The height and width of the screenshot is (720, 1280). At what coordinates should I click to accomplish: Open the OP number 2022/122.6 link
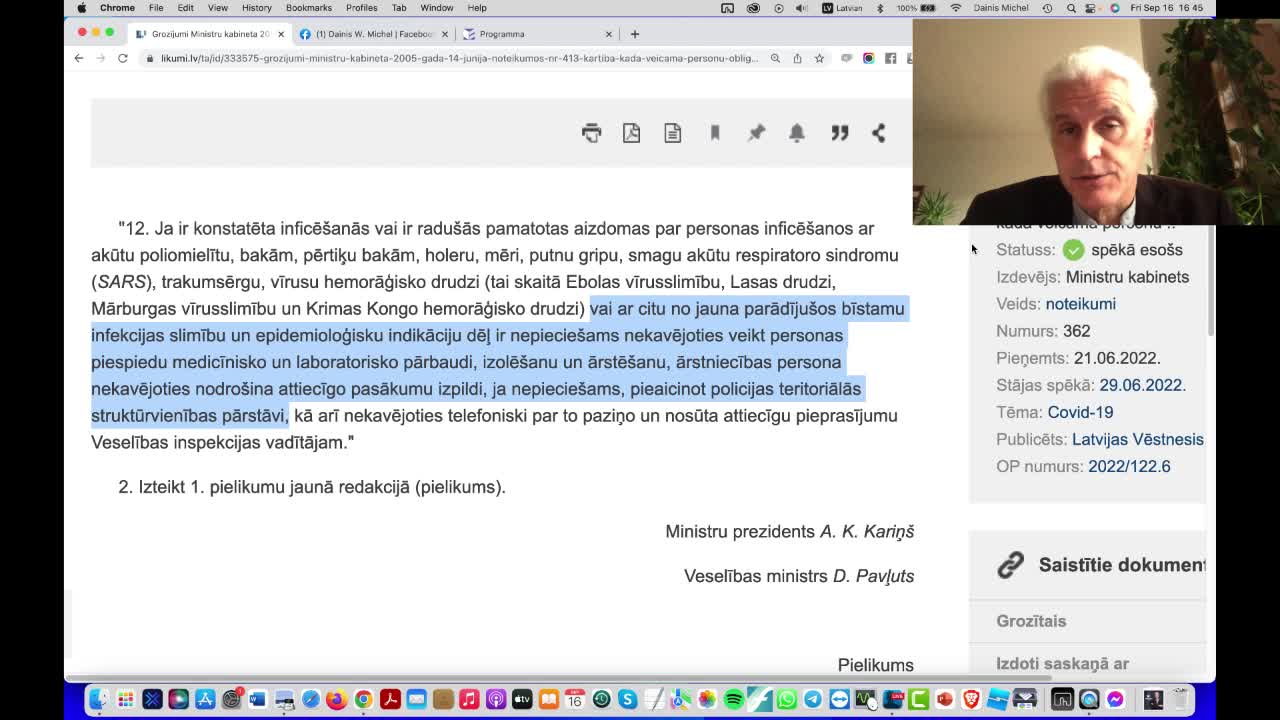coord(1129,466)
